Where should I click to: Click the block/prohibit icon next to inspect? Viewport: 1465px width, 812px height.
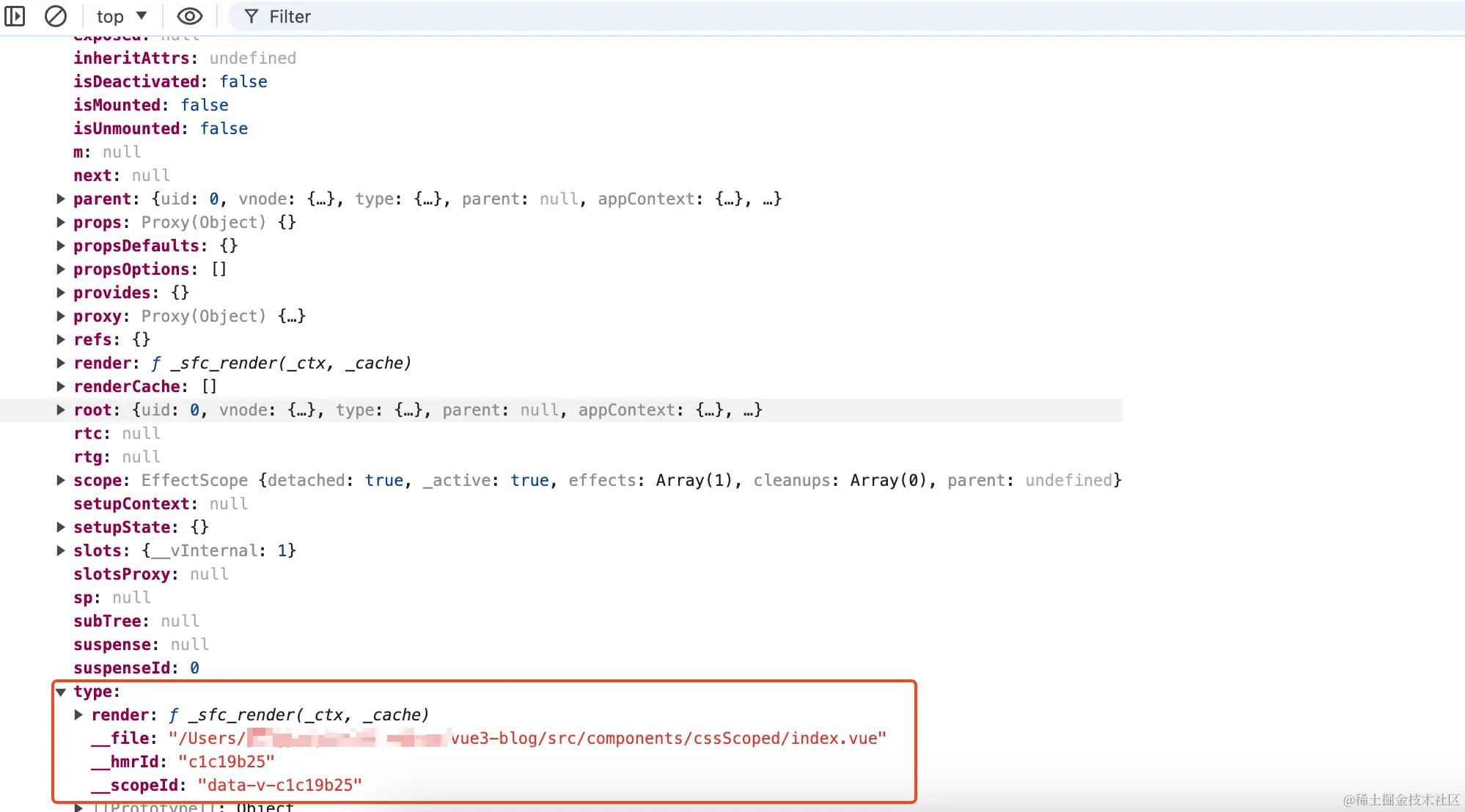tap(55, 16)
